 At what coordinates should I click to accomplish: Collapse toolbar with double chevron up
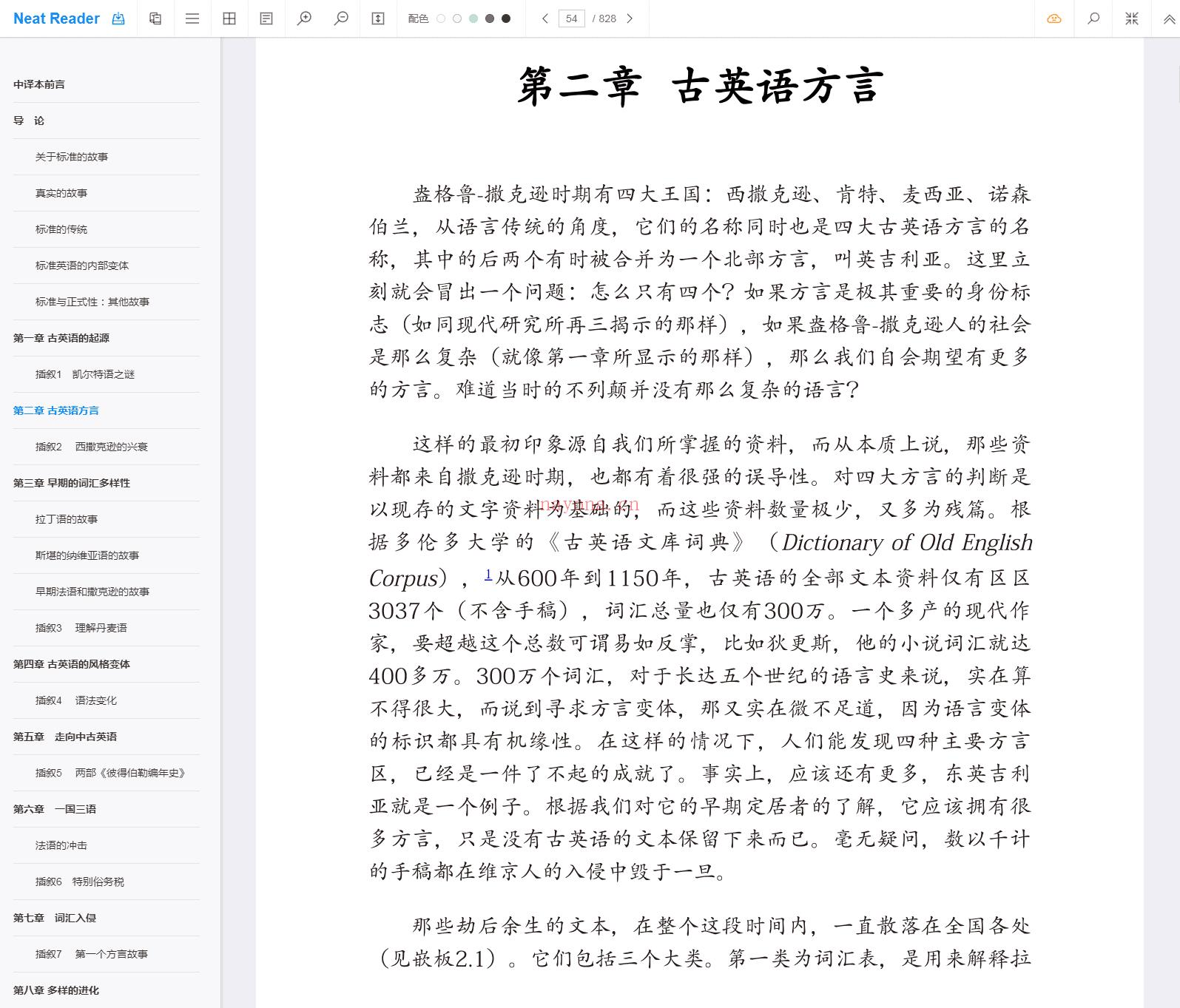(1169, 19)
